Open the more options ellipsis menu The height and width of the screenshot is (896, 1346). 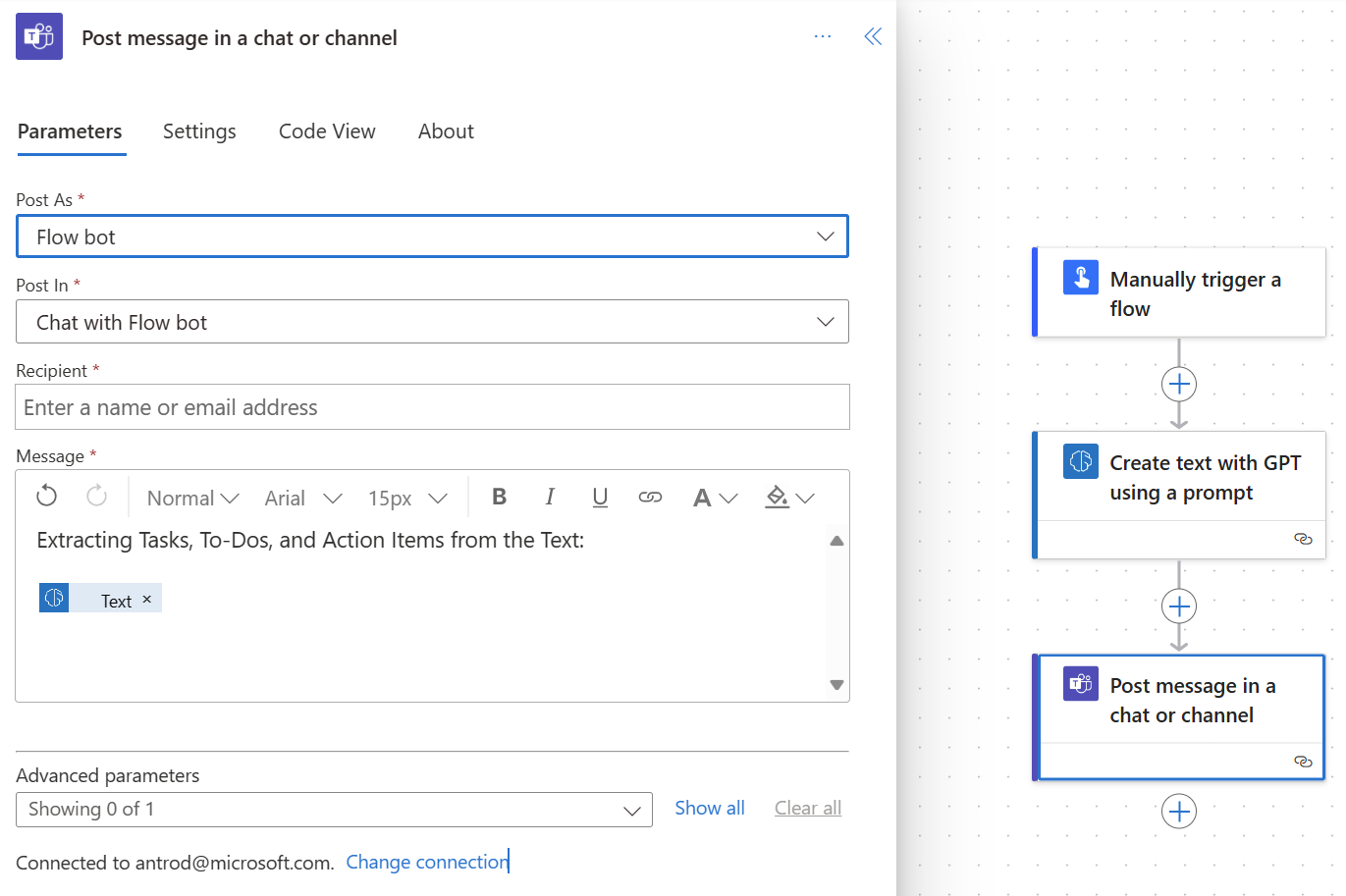[823, 36]
